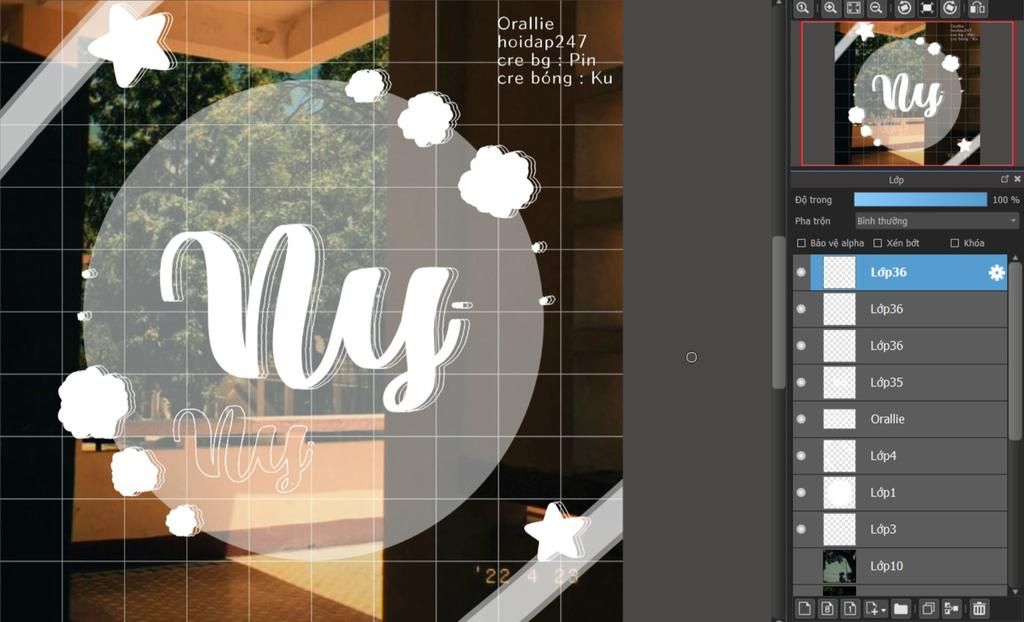This screenshot has width=1024, height=622.
Task: Merge layer down icon
Action: click(x=952, y=609)
